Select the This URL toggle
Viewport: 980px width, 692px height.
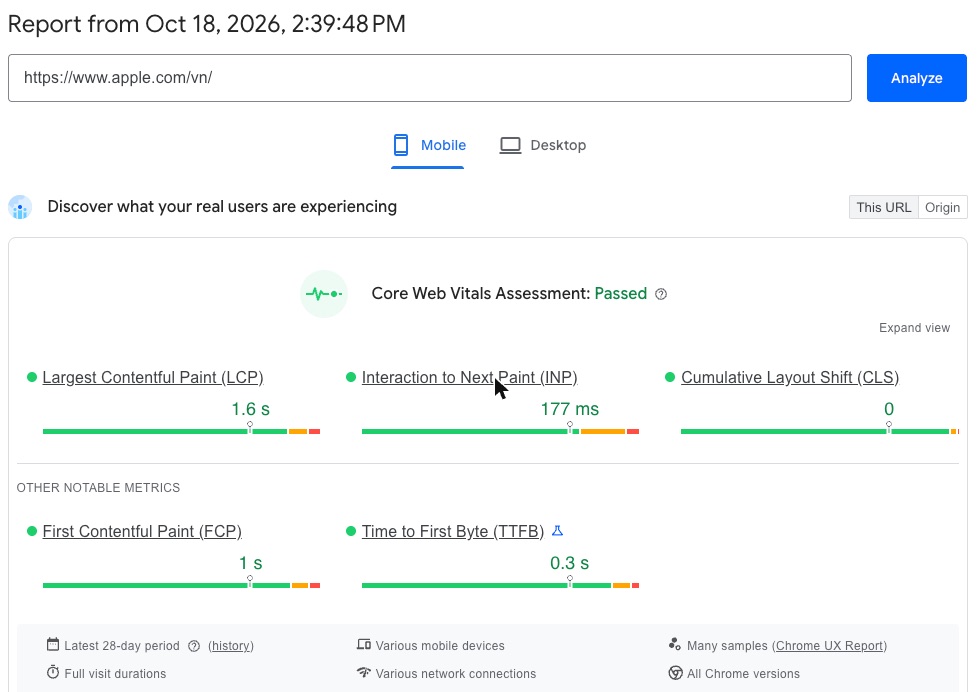[x=884, y=208]
